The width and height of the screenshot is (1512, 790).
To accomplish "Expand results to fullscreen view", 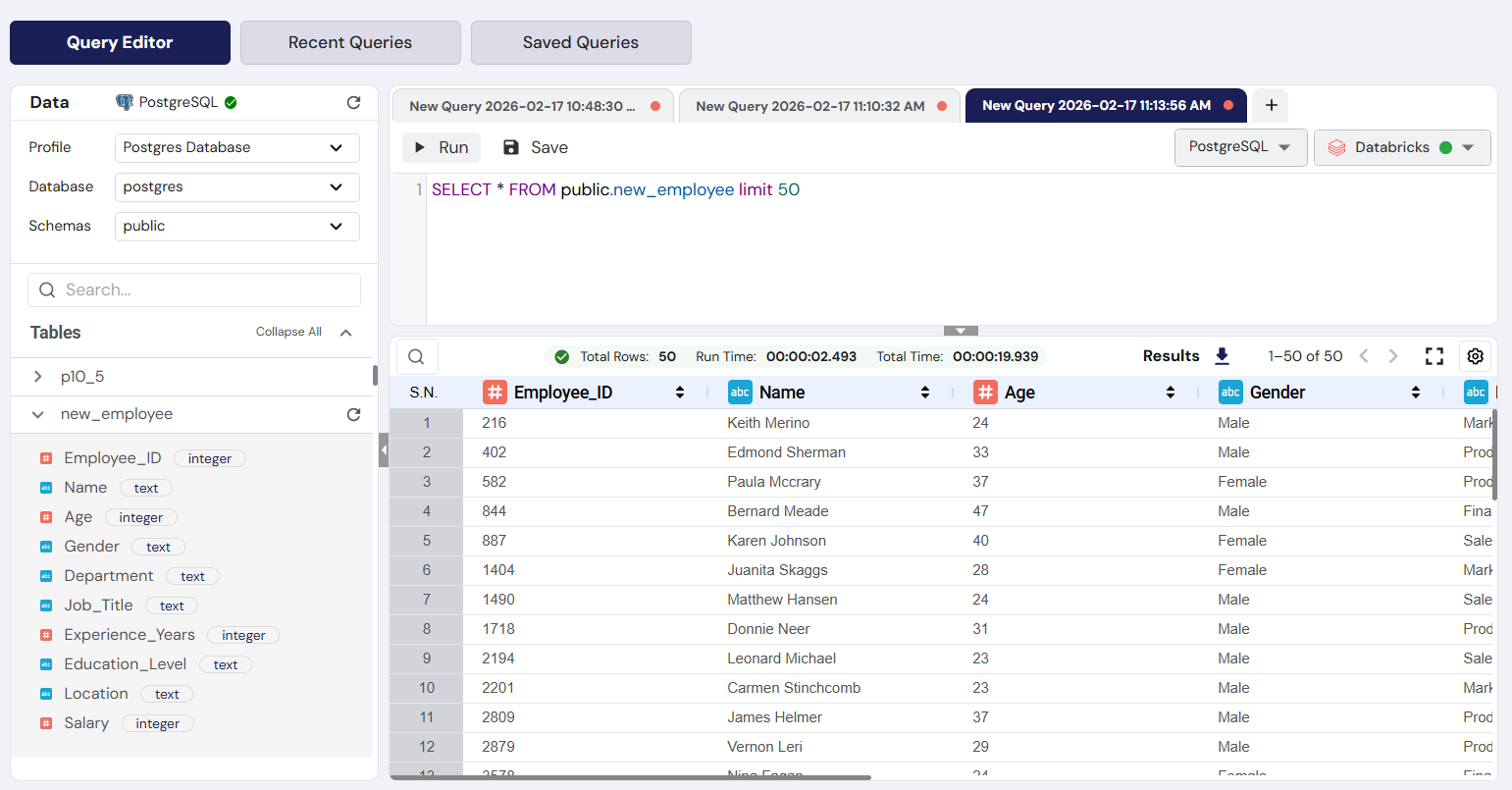I will (x=1434, y=355).
